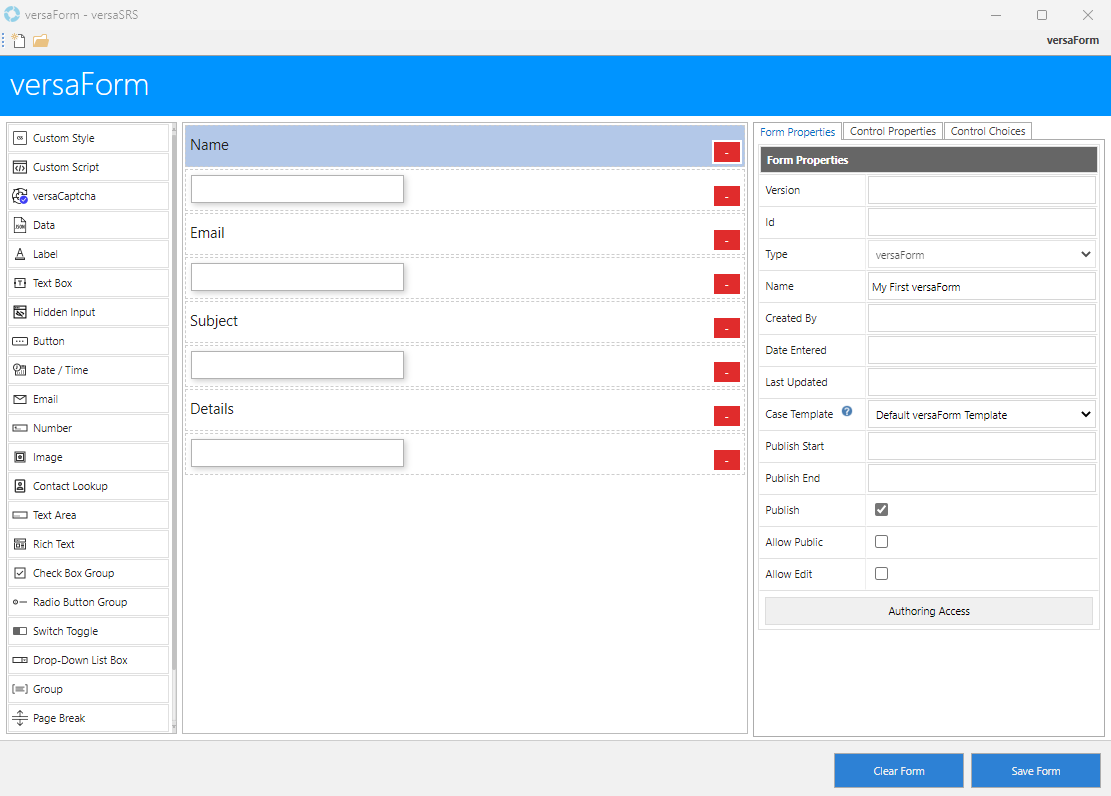Select the Rich Text control icon
Viewport: 1111px width, 796px height.
pyautogui.click(x=20, y=544)
